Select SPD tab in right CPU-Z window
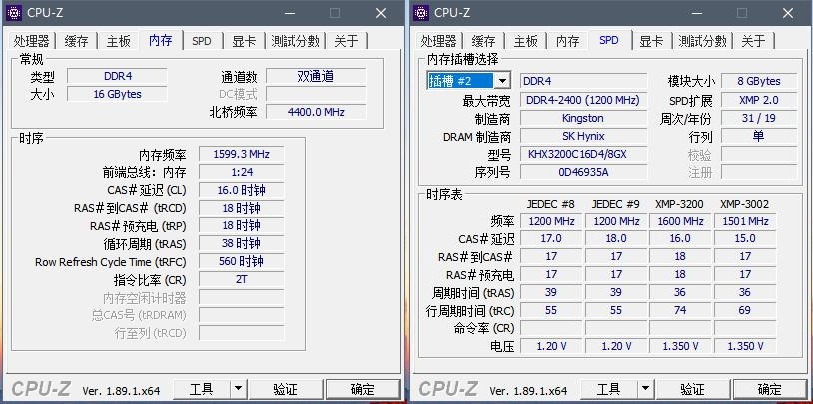Image resolution: width=813 pixels, height=404 pixels. (609, 40)
